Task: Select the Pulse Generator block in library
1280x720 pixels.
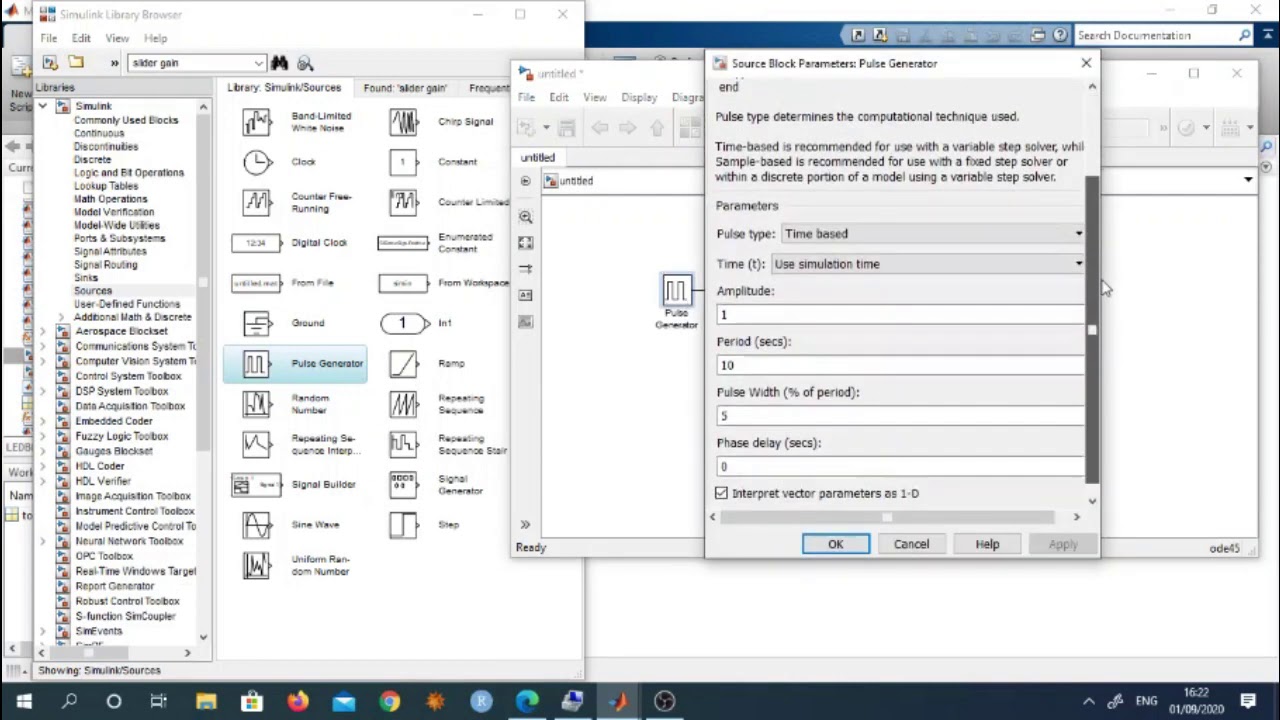Action: tap(295, 364)
